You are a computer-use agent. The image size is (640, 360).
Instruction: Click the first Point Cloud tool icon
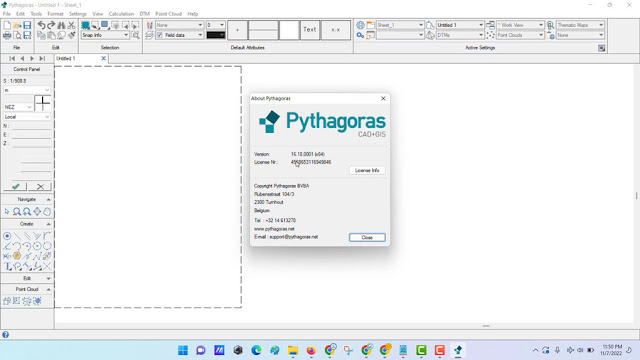coord(7,301)
